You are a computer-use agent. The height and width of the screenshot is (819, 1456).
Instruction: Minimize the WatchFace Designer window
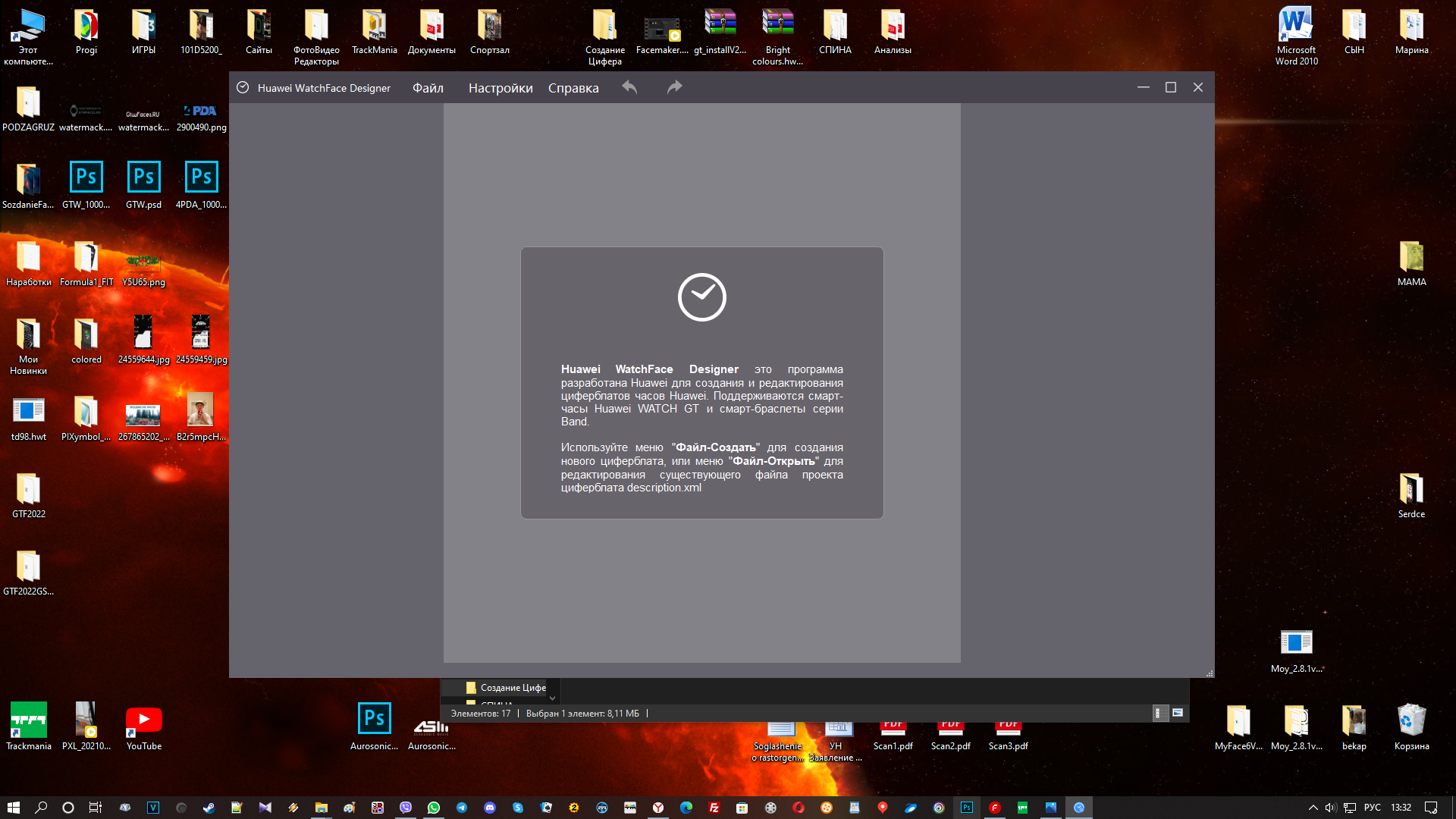pos(1144,87)
